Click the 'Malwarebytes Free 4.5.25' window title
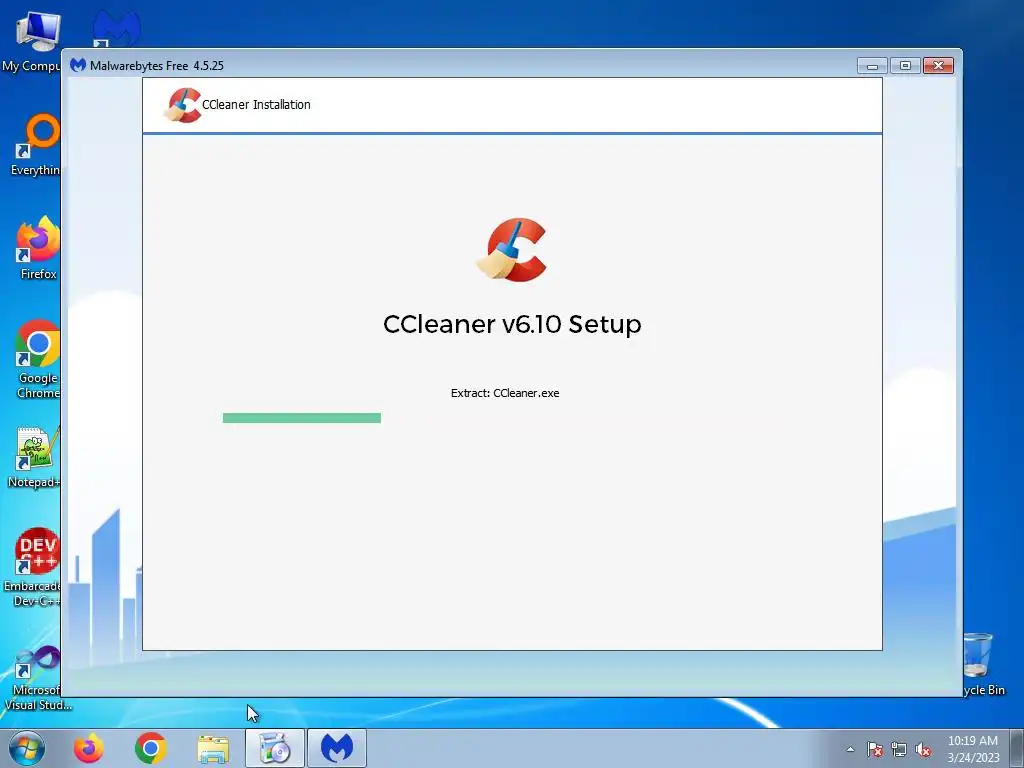 click(x=157, y=65)
